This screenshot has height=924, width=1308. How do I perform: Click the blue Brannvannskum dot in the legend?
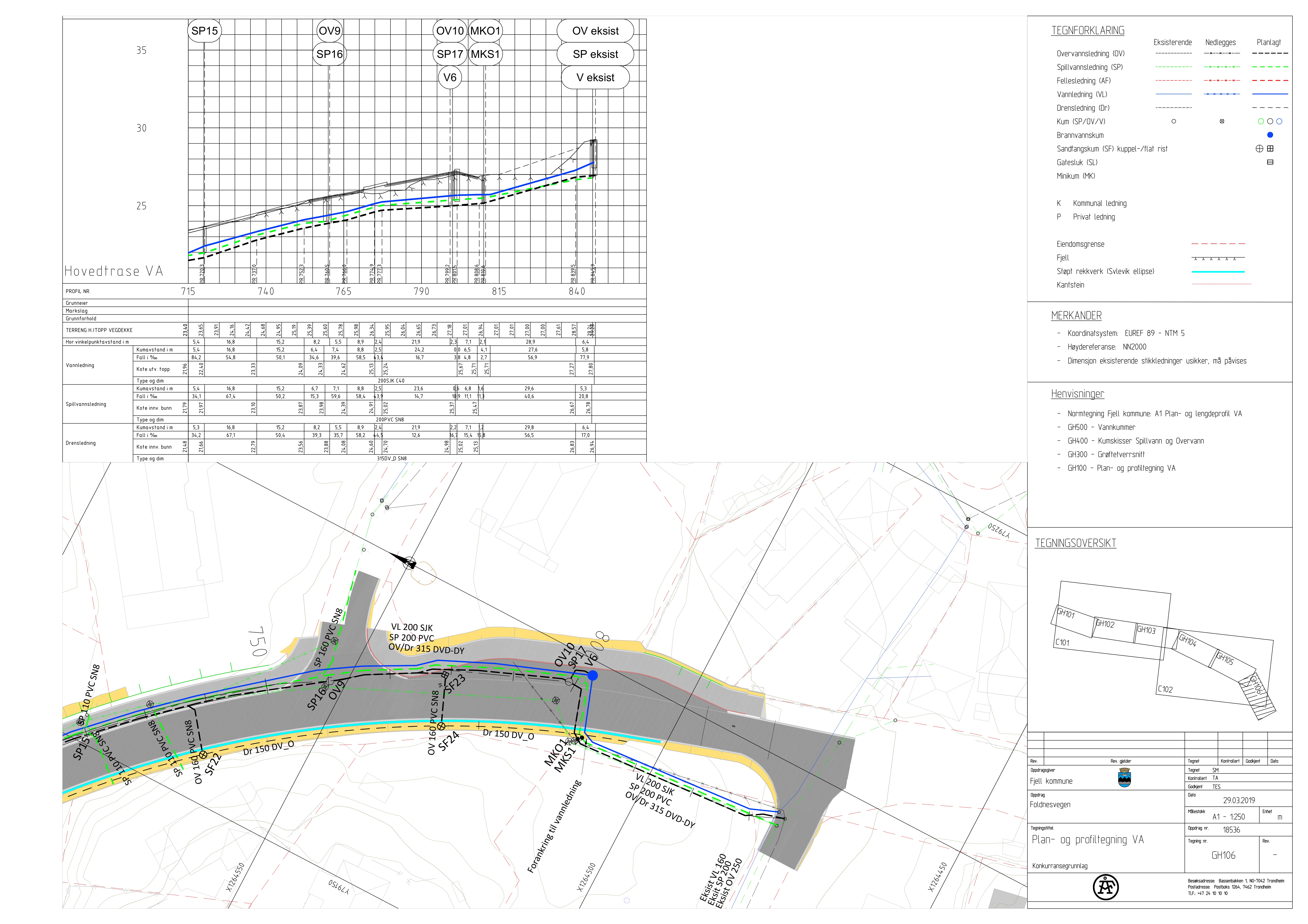point(1270,135)
